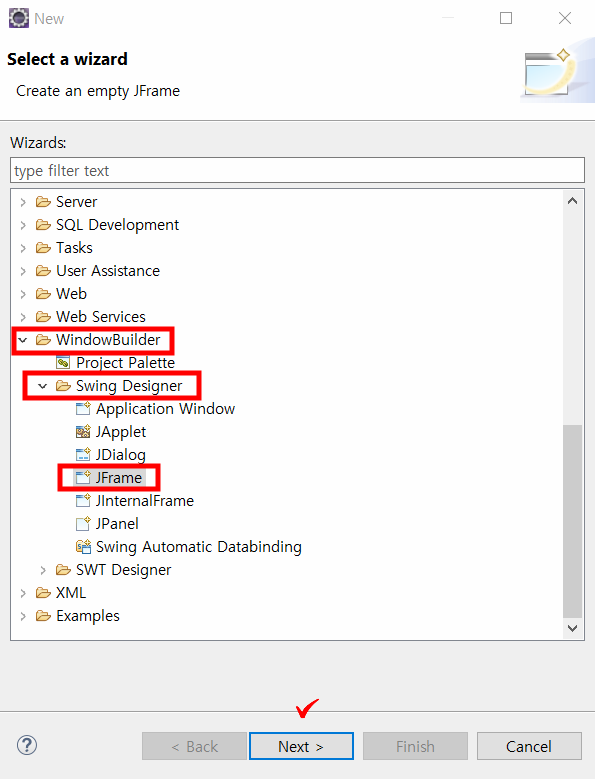Click the JPanel wizard icon
Image resolution: width=595 pixels, height=779 pixels.
(x=83, y=523)
